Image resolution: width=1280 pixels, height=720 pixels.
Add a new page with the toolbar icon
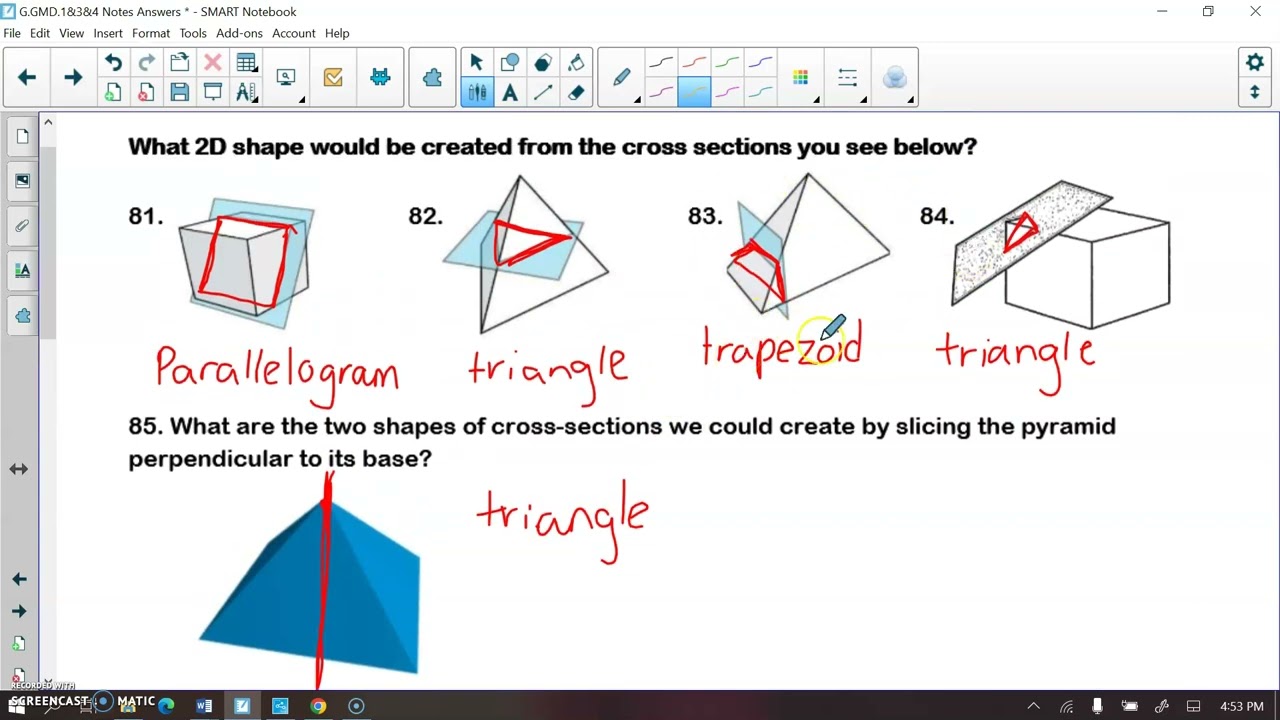pyautogui.click(x=113, y=92)
